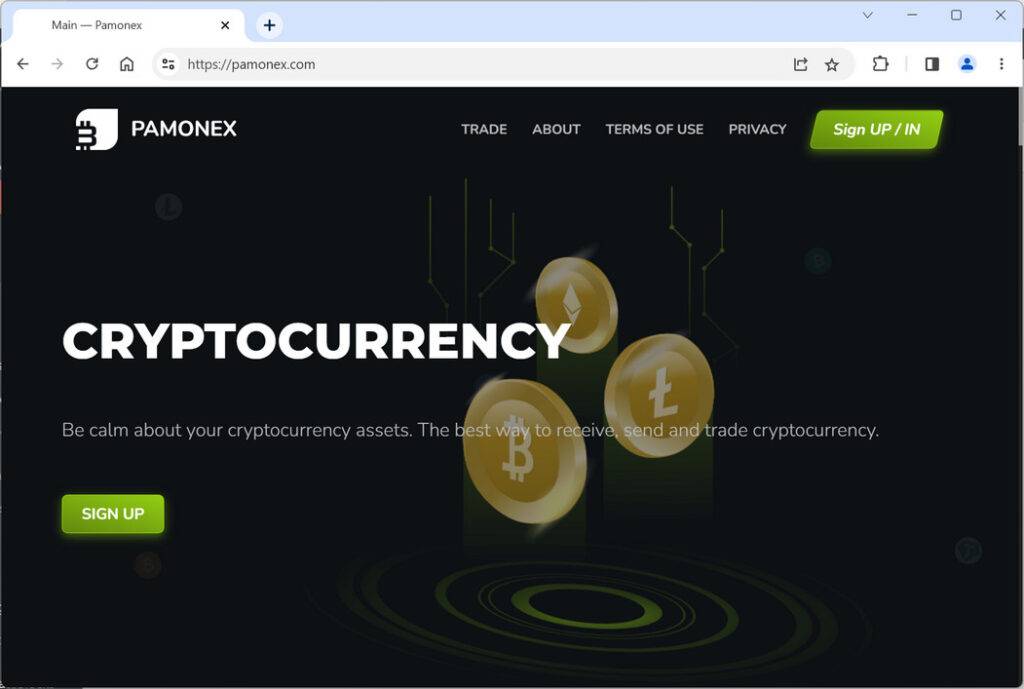Image resolution: width=1024 pixels, height=689 pixels.
Task: Open the TRADE menu item
Action: tap(484, 129)
